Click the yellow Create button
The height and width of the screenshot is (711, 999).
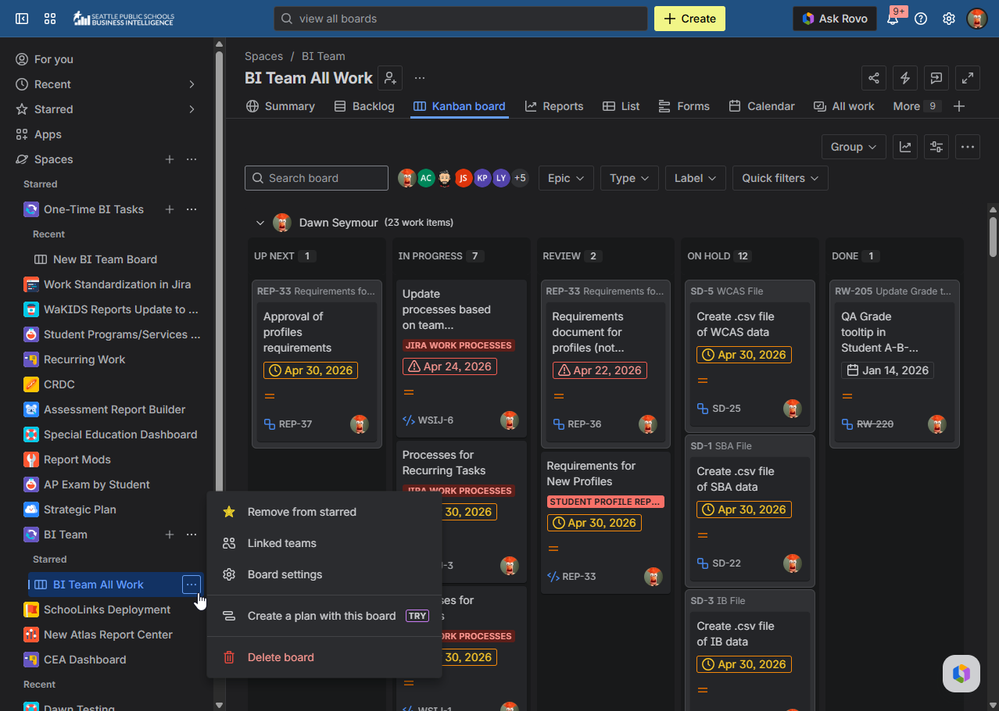pyautogui.click(x=689, y=18)
